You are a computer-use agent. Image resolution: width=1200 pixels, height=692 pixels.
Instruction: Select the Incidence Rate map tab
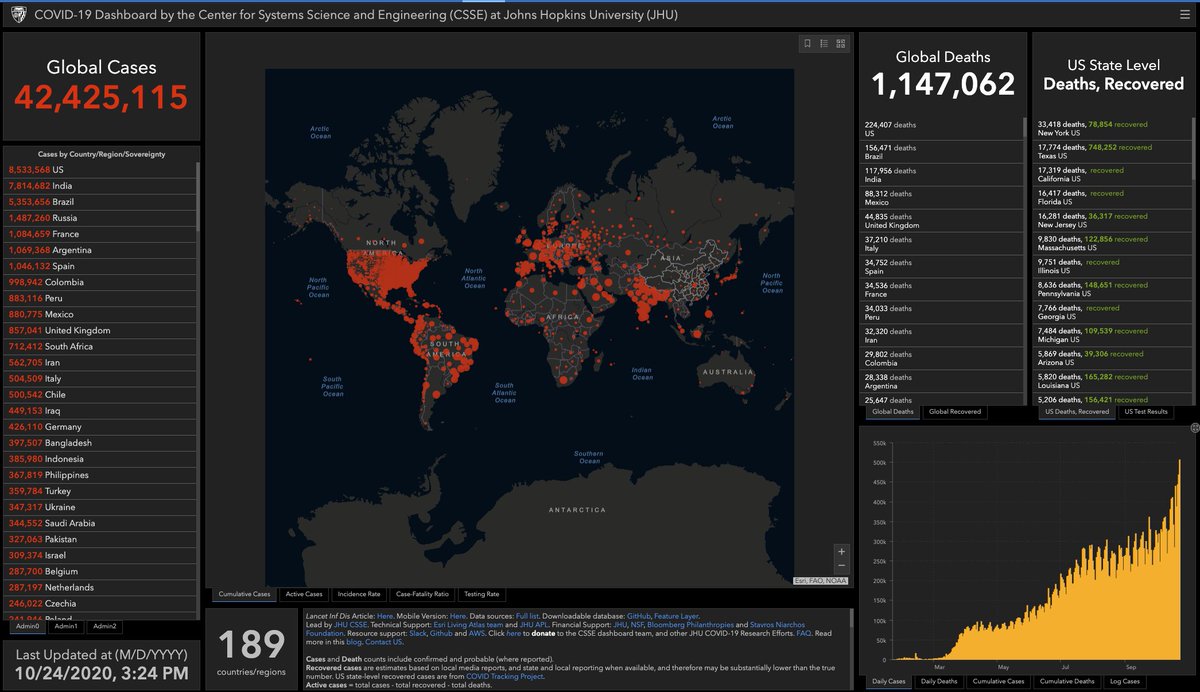click(x=359, y=594)
